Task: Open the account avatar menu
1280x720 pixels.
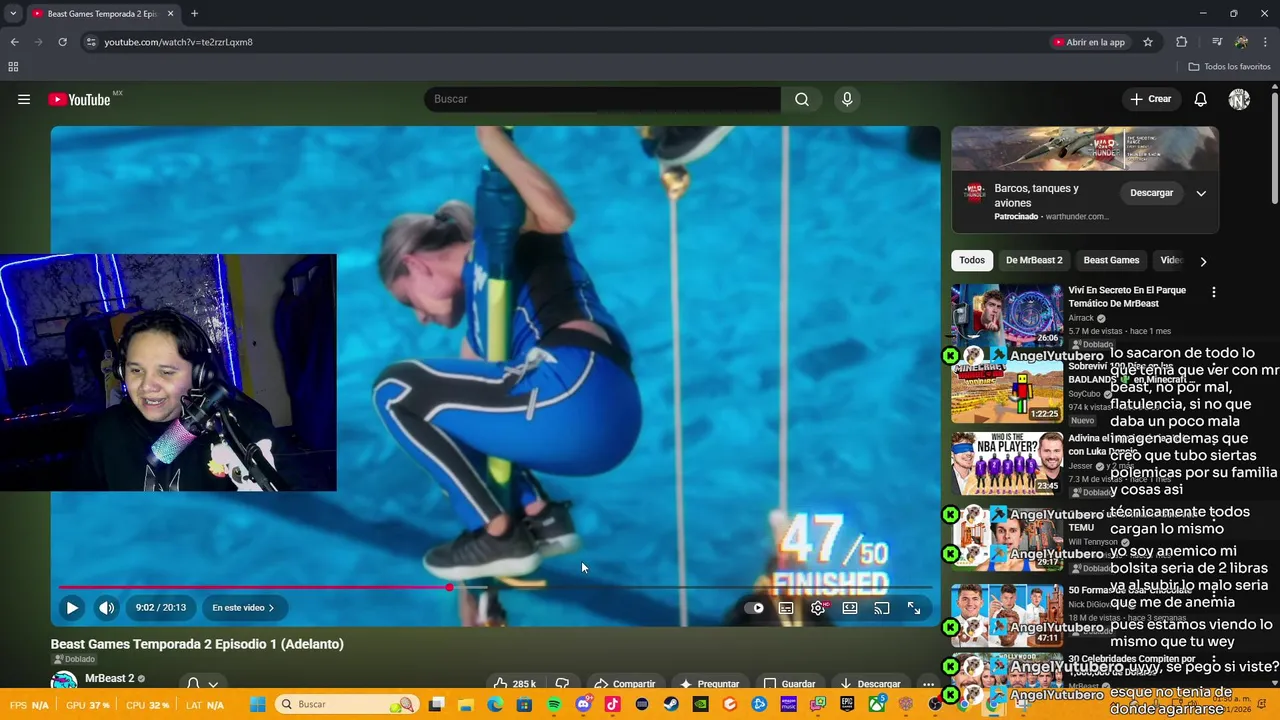Action: (x=1239, y=99)
